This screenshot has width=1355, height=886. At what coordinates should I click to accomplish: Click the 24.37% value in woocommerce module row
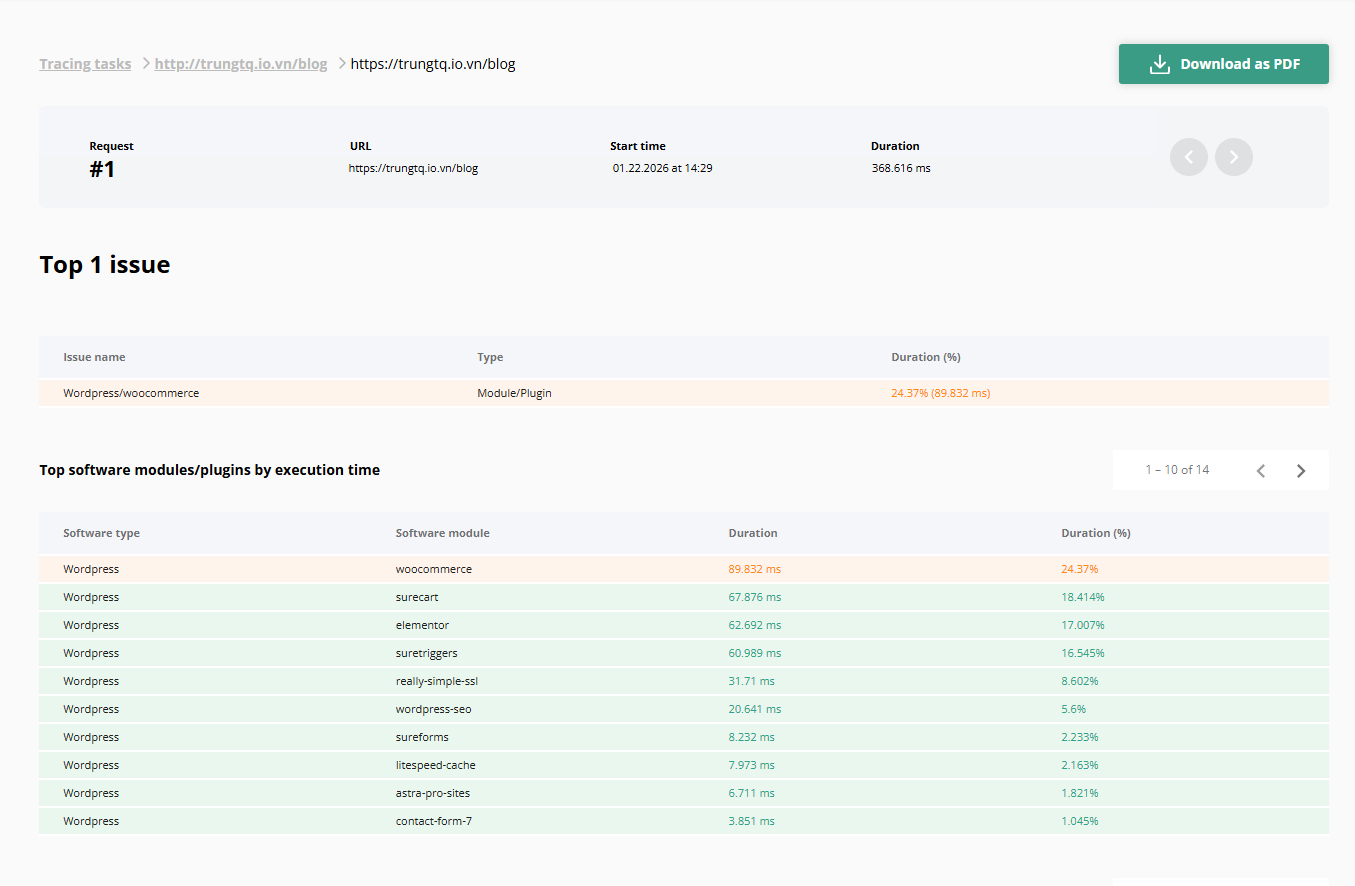(x=1080, y=569)
